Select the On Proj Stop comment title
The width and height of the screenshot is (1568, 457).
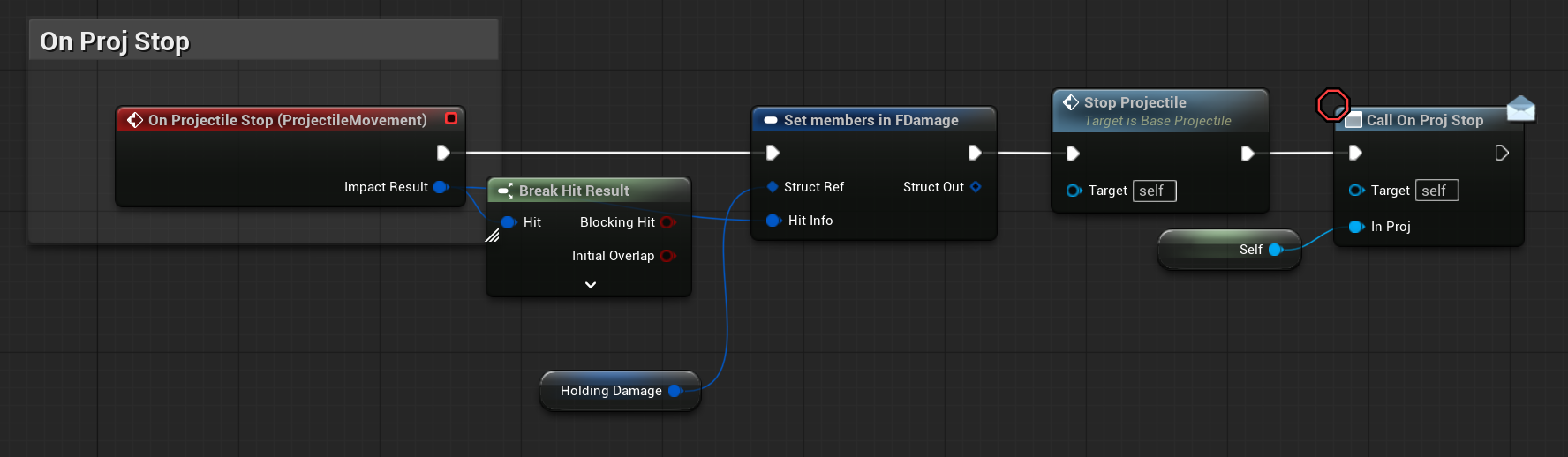coord(115,41)
